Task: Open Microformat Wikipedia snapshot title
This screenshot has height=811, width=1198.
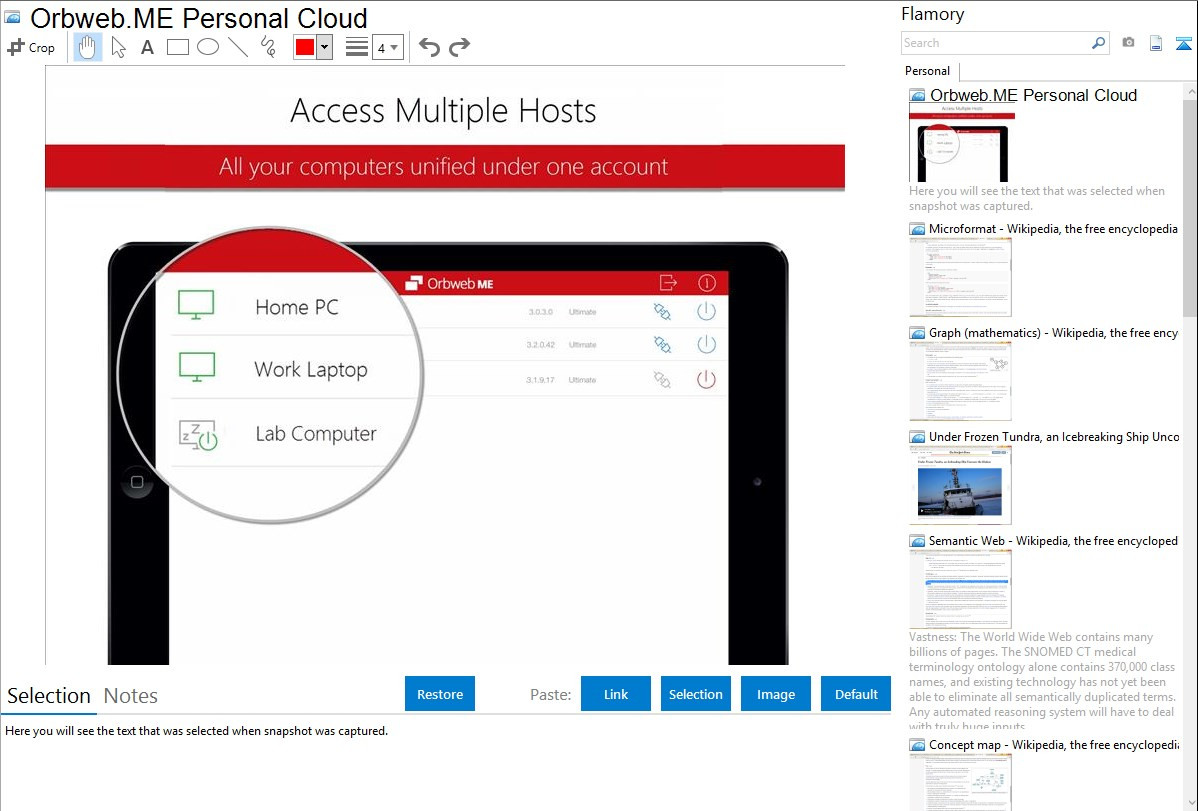Action: (1053, 229)
